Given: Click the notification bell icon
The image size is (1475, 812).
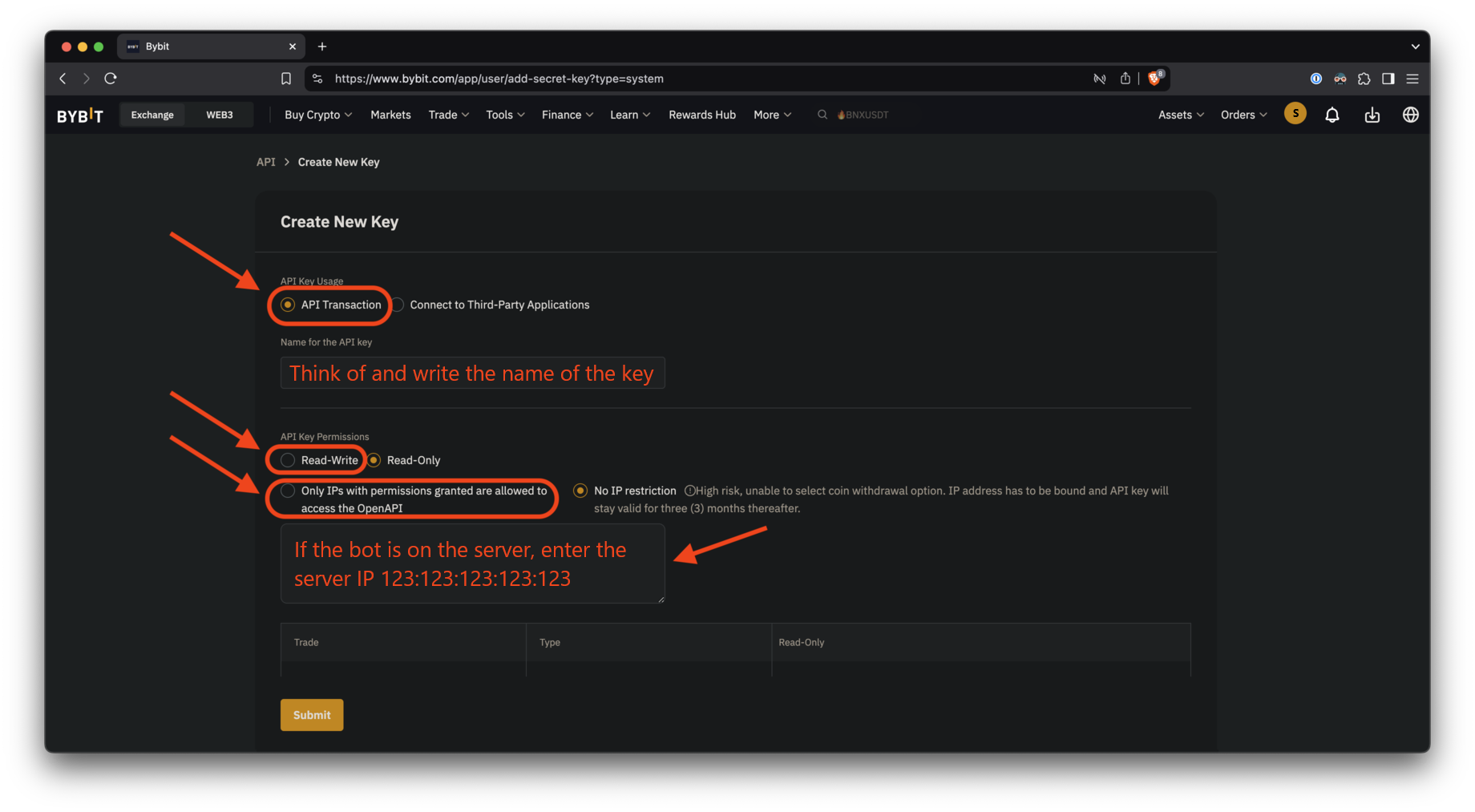Looking at the screenshot, I should point(1332,115).
